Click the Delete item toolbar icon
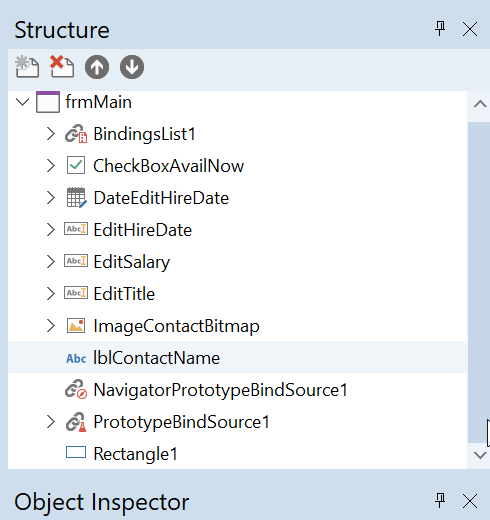The width and height of the screenshot is (490, 520). point(62,66)
